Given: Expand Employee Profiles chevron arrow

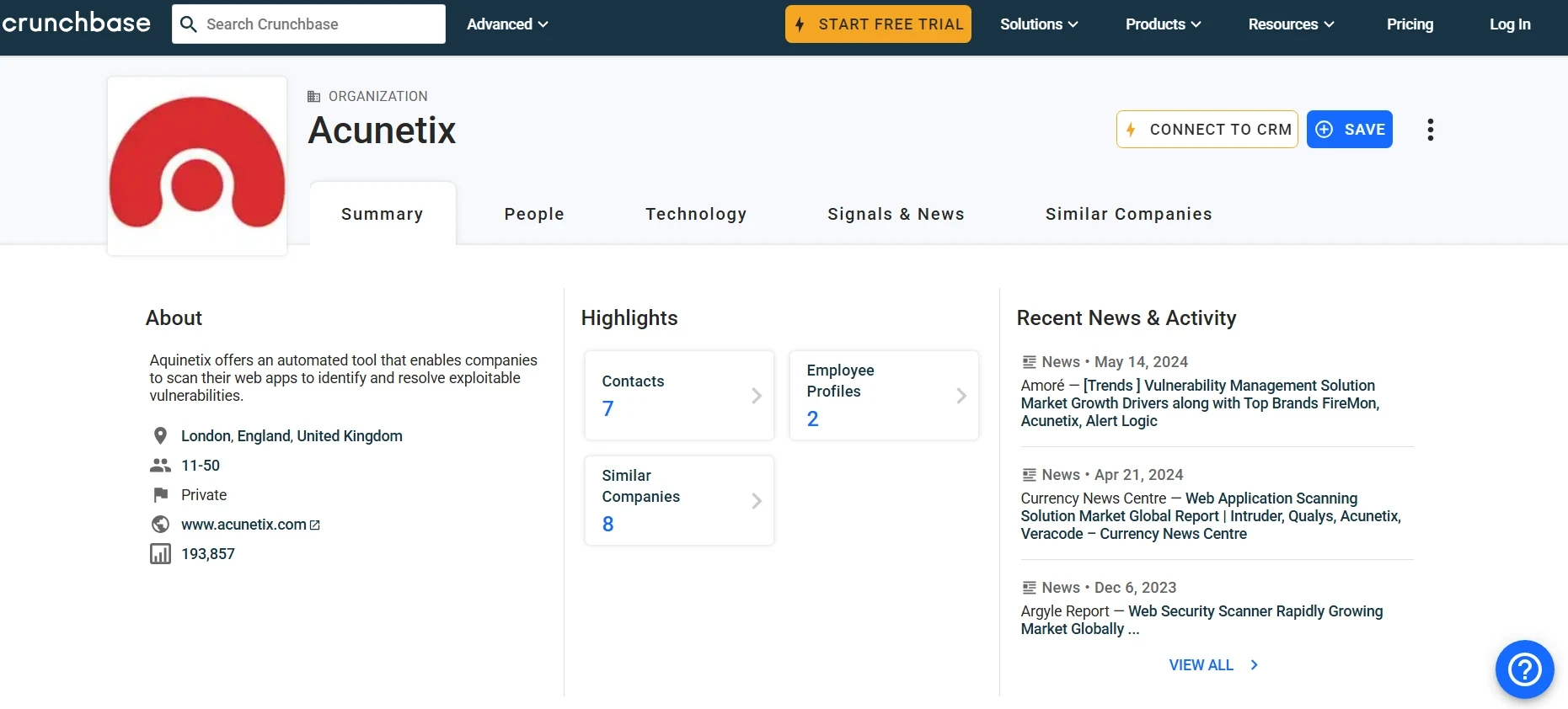Looking at the screenshot, I should tap(961, 396).
